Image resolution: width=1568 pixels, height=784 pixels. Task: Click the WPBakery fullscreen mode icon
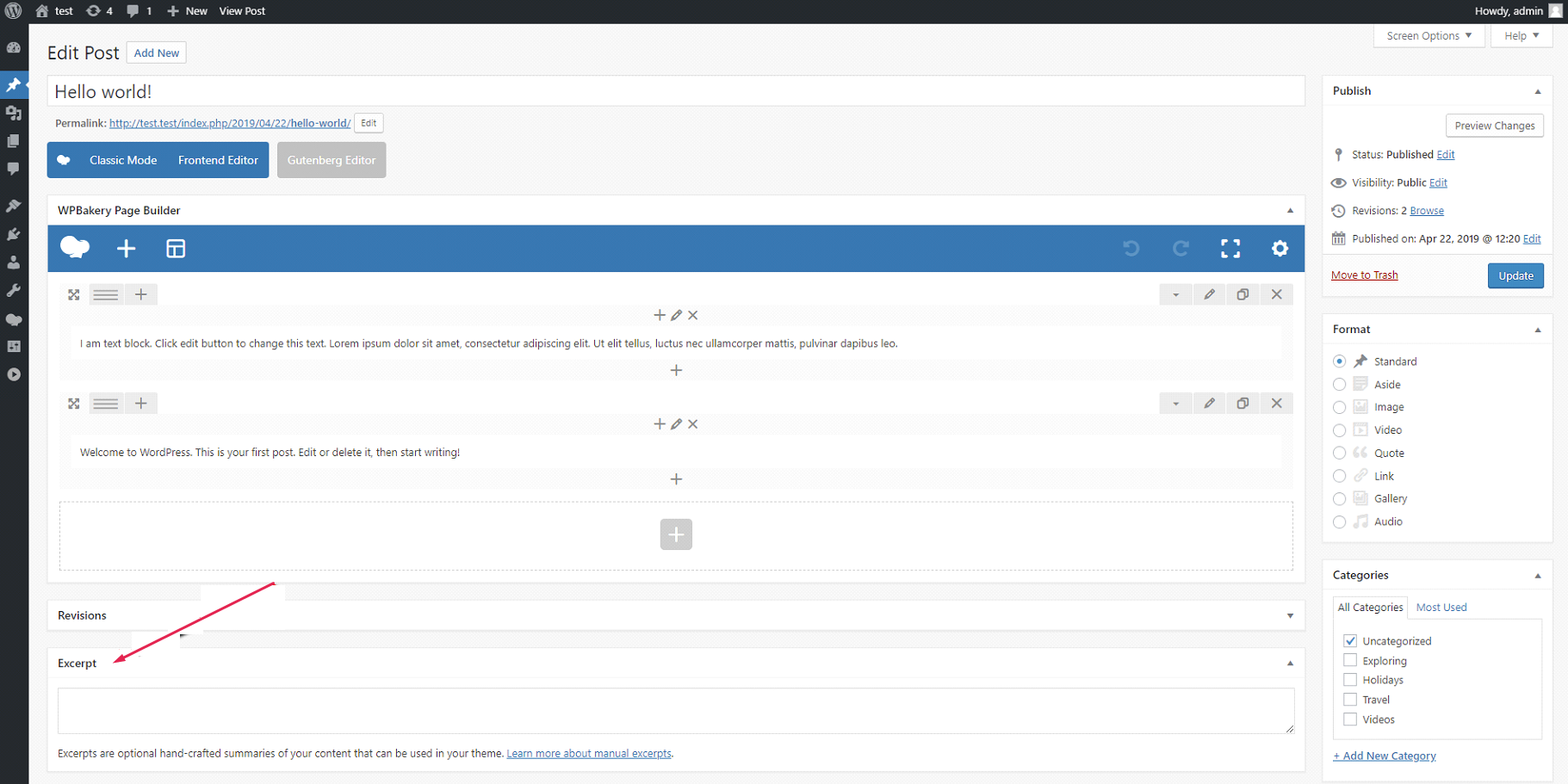pyautogui.click(x=1230, y=249)
